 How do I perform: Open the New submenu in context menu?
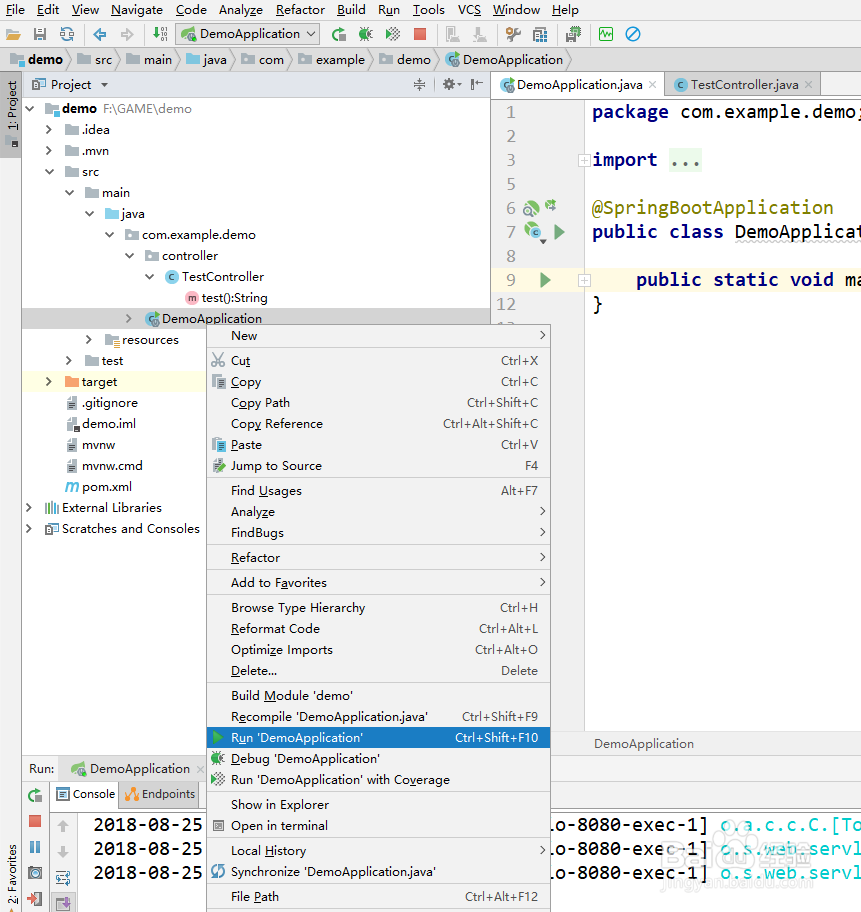[378, 336]
